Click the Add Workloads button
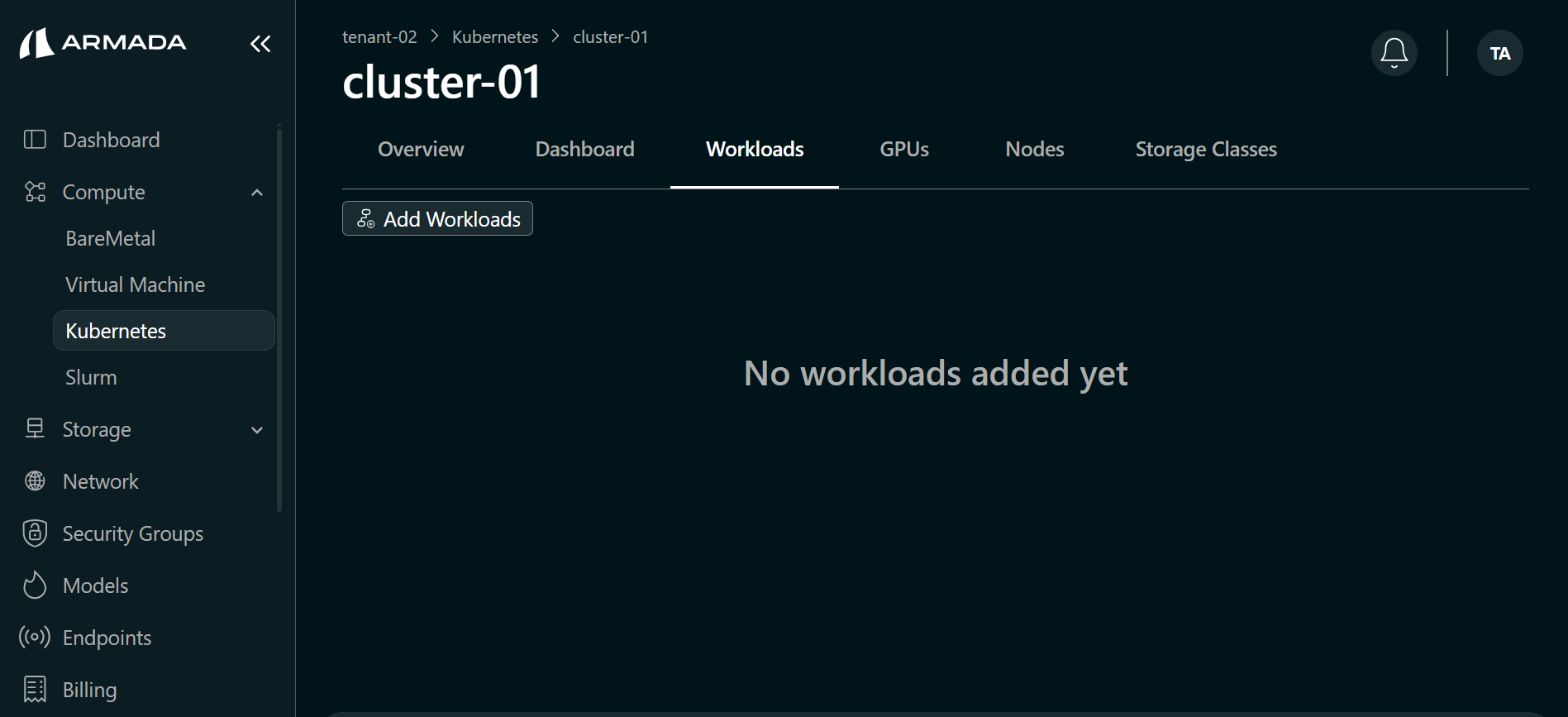This screenshot has height=717, width=1568. [x=437, y=218]
